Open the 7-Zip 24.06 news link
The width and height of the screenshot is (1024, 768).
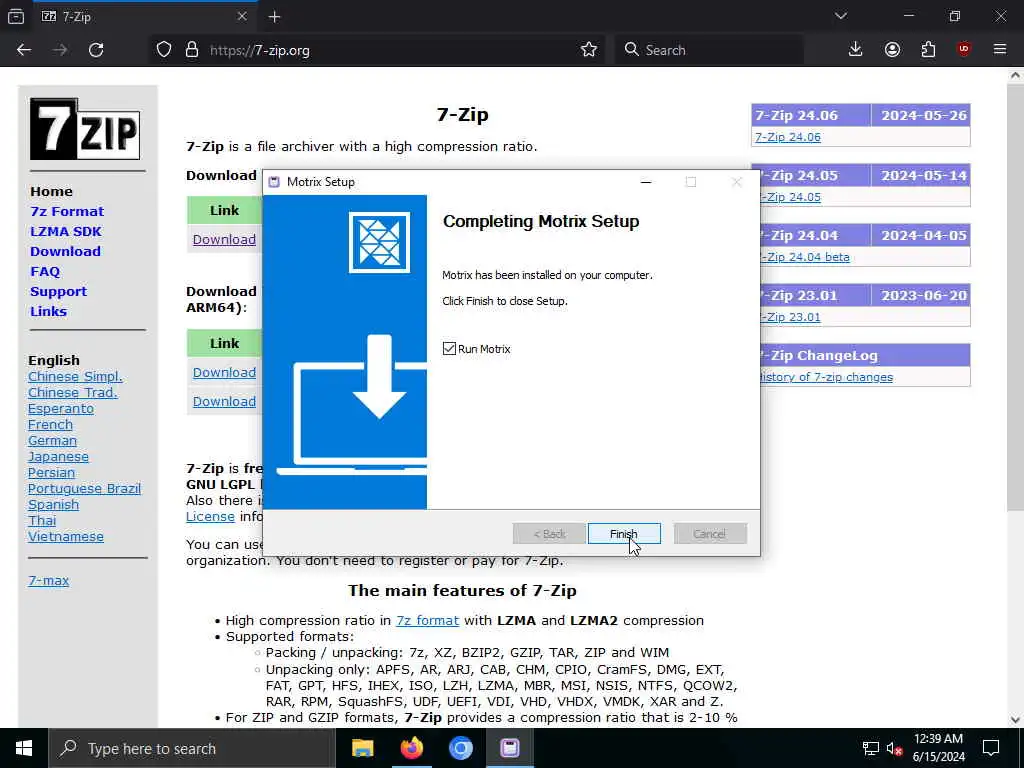tap(788, 137)
